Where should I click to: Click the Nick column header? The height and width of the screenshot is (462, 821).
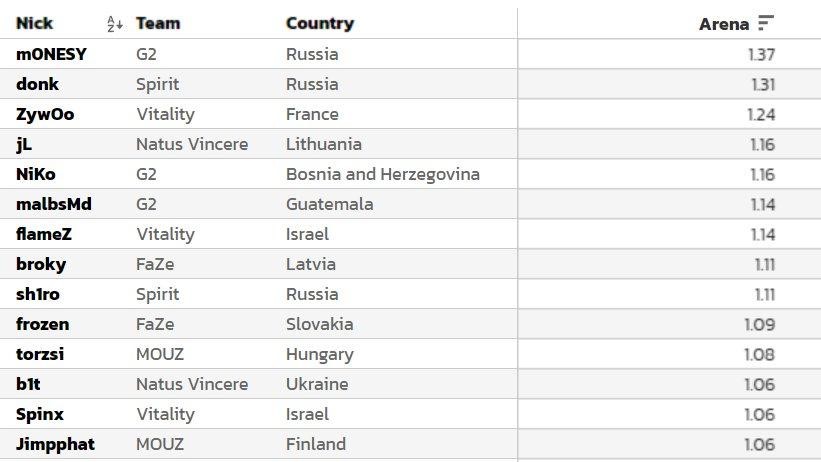click(x=35, y=23)
